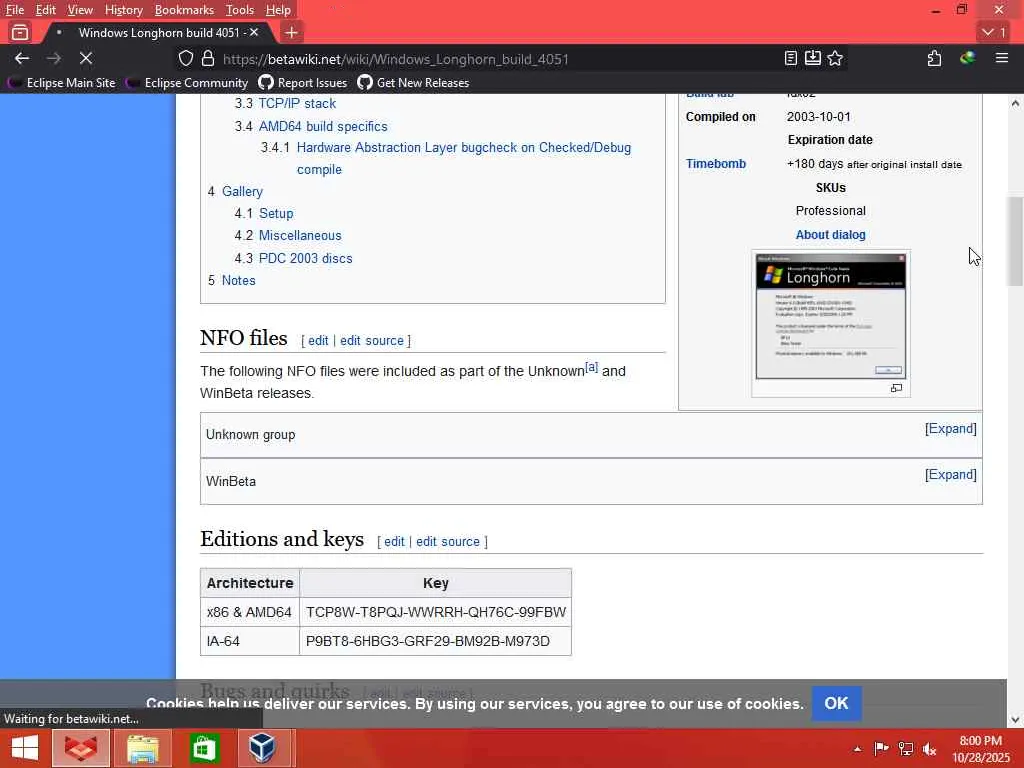The width and height of the screenshot is (1024, 768).
Task: Bookmark this page with the star
Action: point(835,59)
